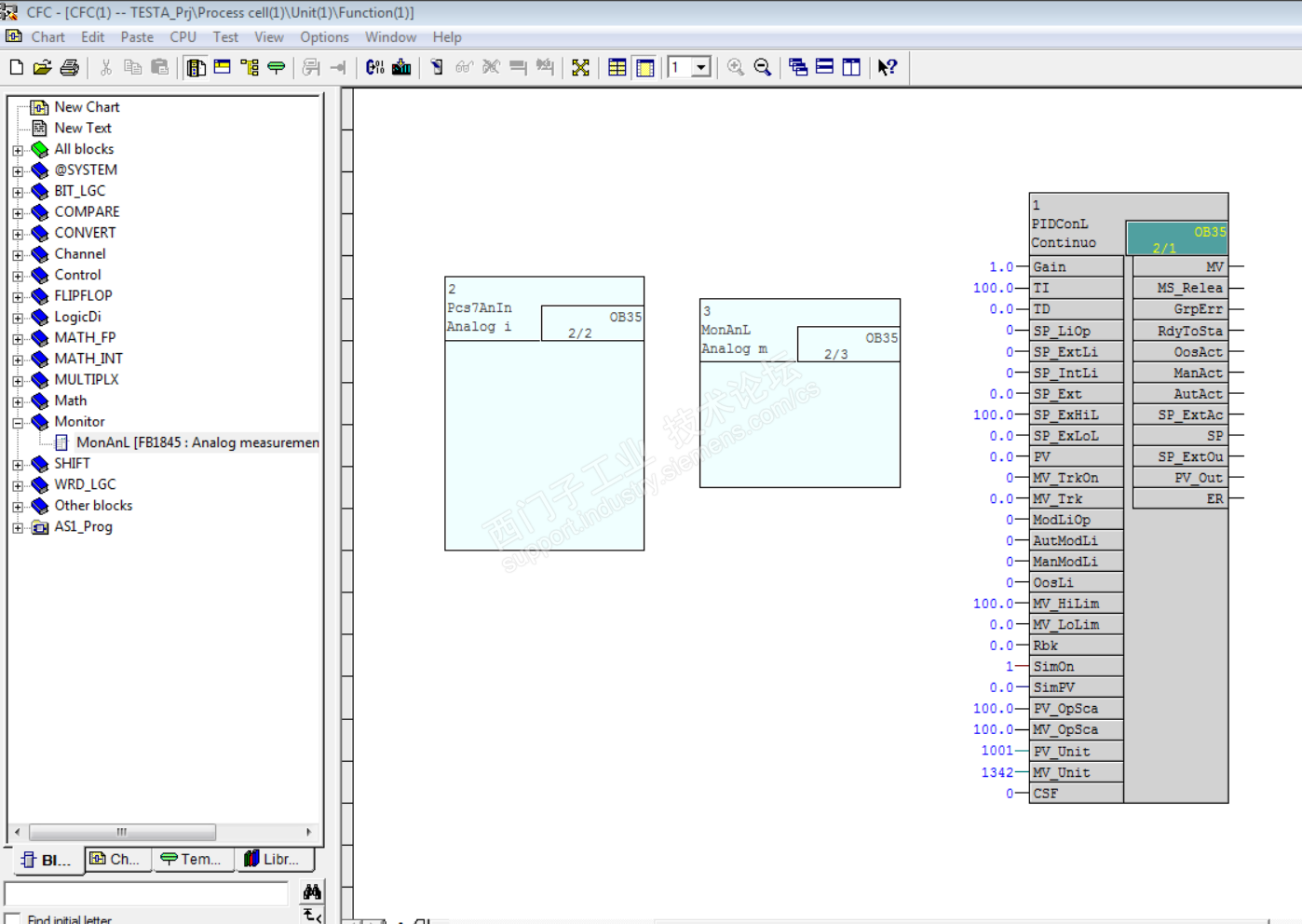This screenshot has width=1302, height=924.
Task: Click the binoculars search icon
Action: click(x=312, y=892)
